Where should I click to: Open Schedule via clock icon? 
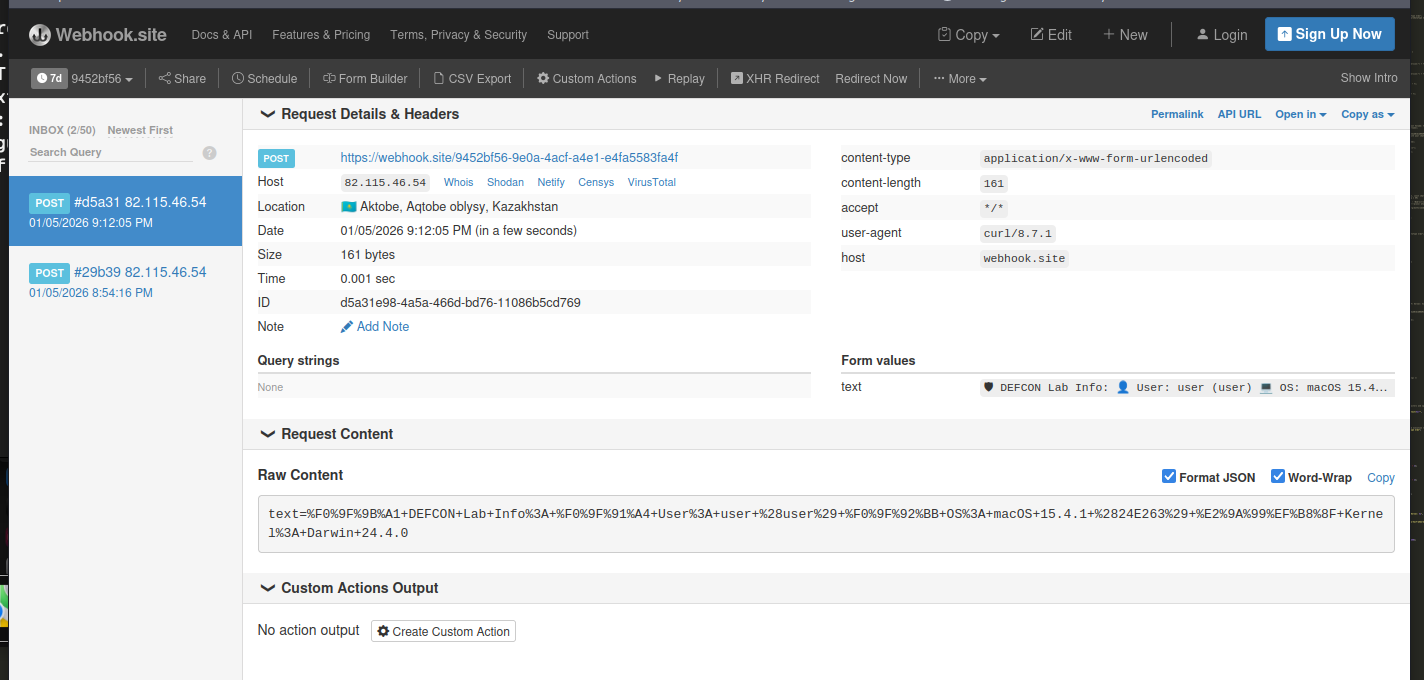(x=238, y=78)
